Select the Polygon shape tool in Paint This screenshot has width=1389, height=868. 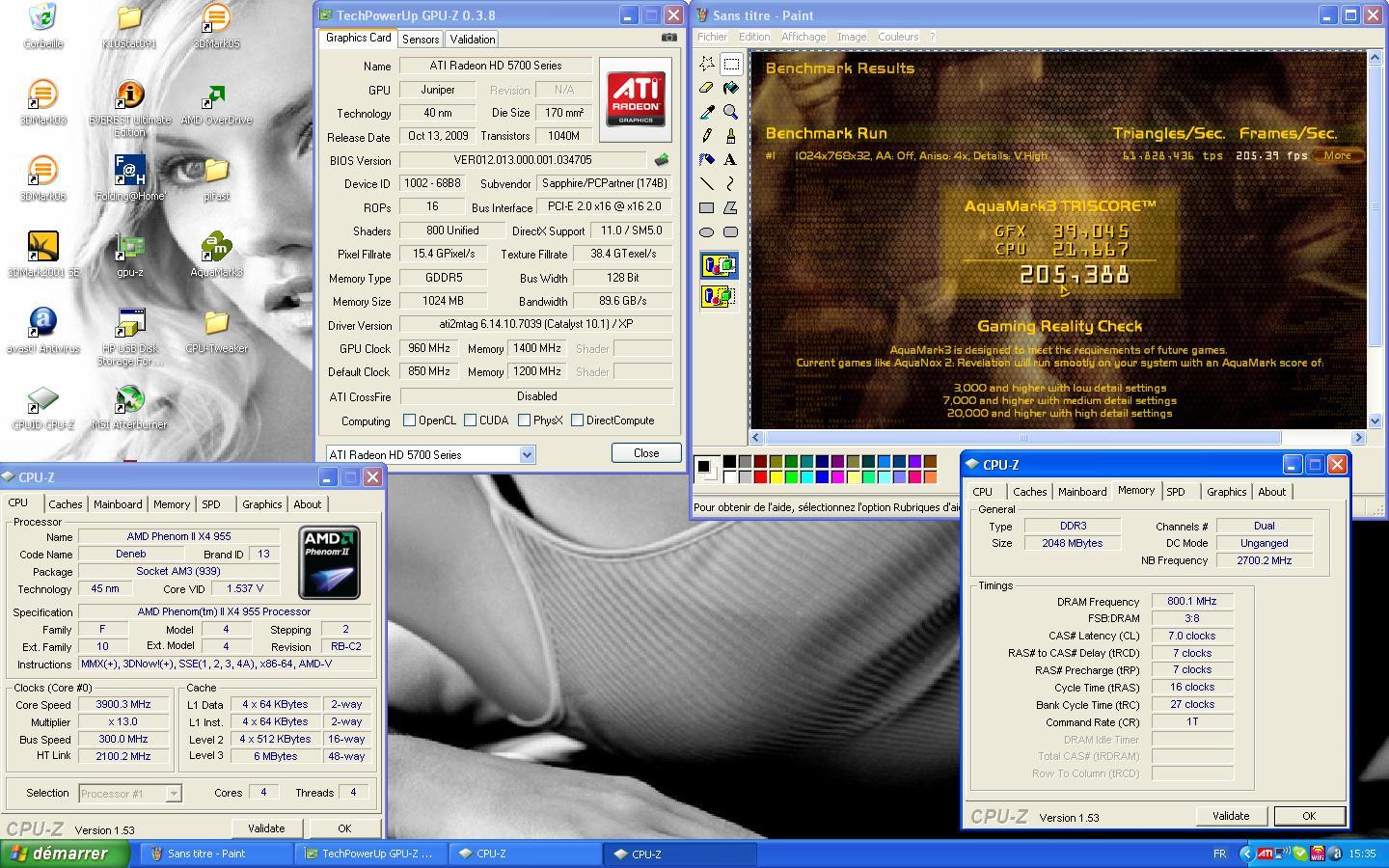point(730,207)
